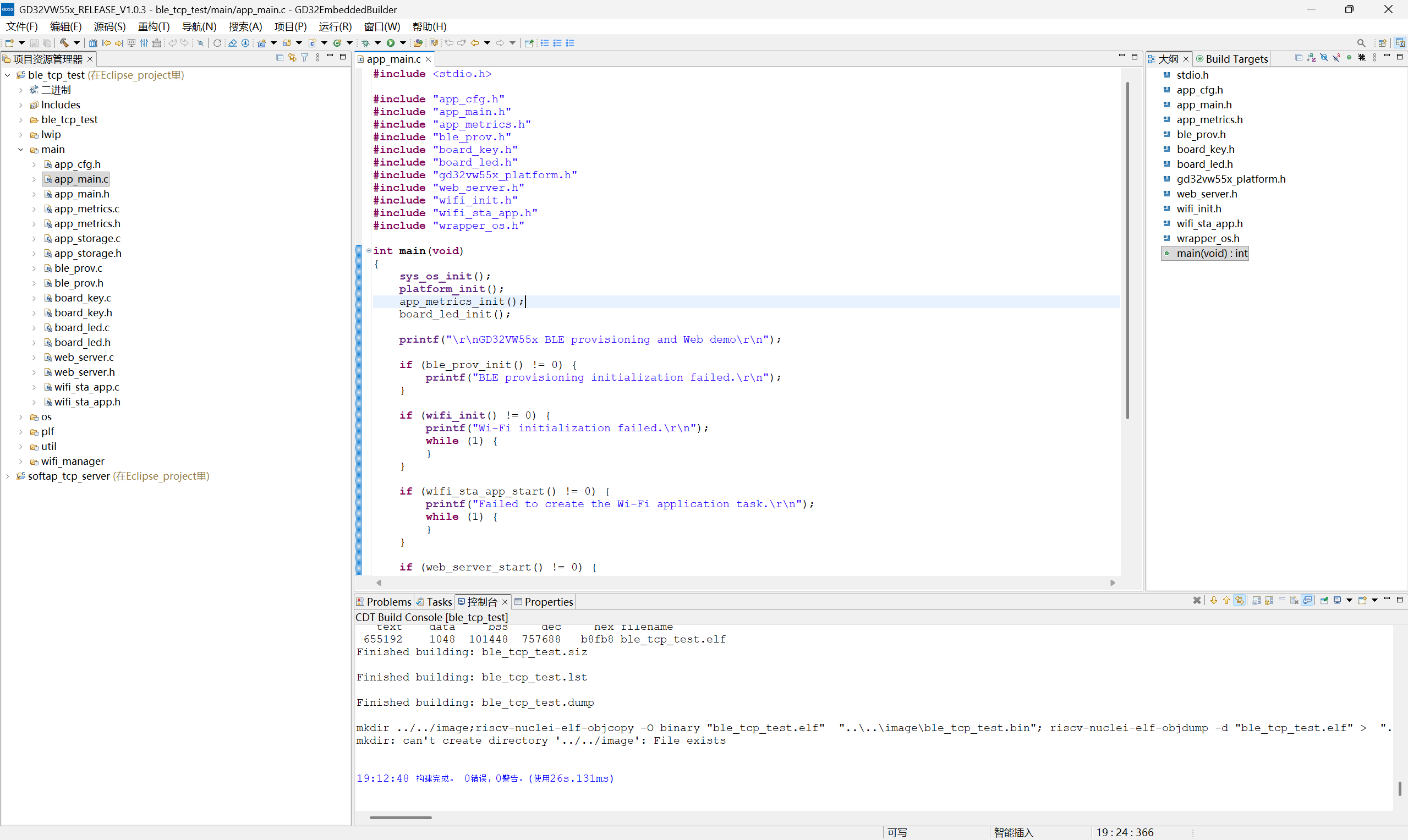
Task: Click the Project Explorer filter funnel icon
Action: point(305,58)
